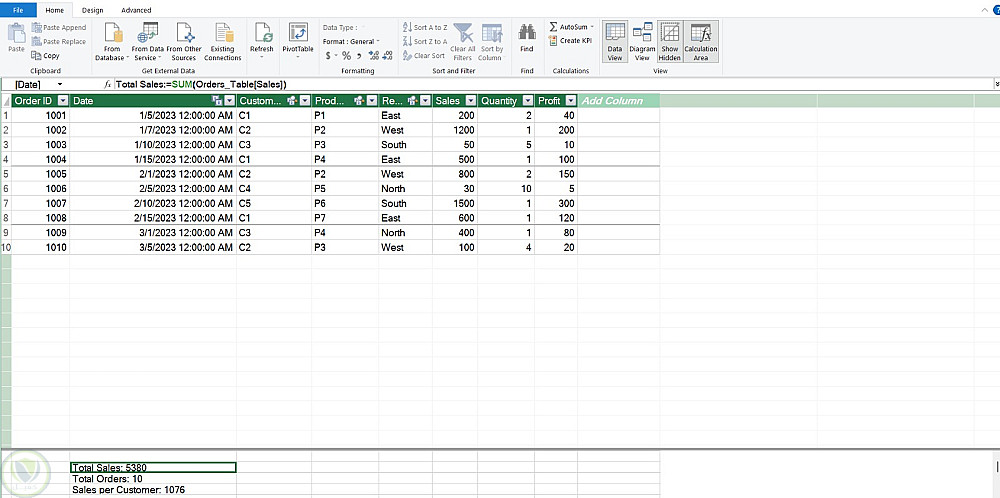This screenshot has height=498, width=1000.
Task: Open the From Database import option
Action: (x=112, y=41)
